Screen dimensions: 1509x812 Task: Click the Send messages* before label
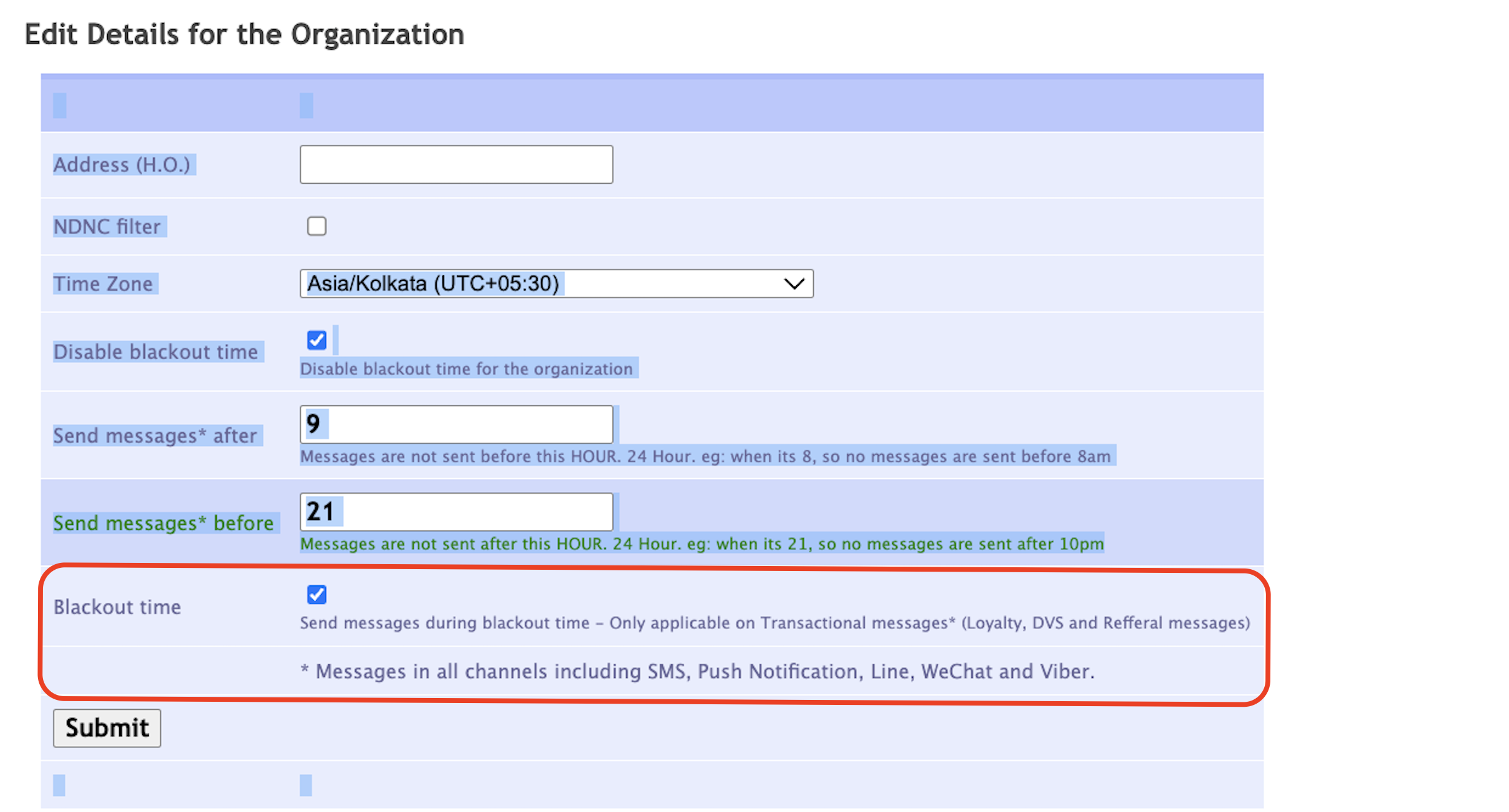point(163,523)
